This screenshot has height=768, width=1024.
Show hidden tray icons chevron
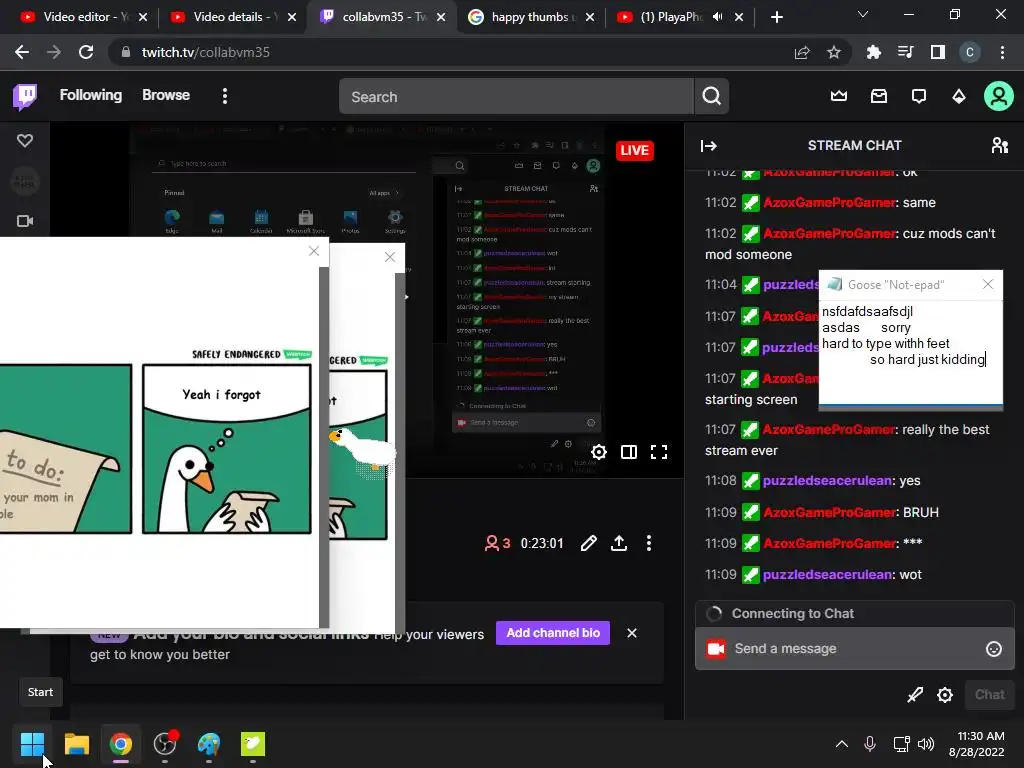pos(842,744)
